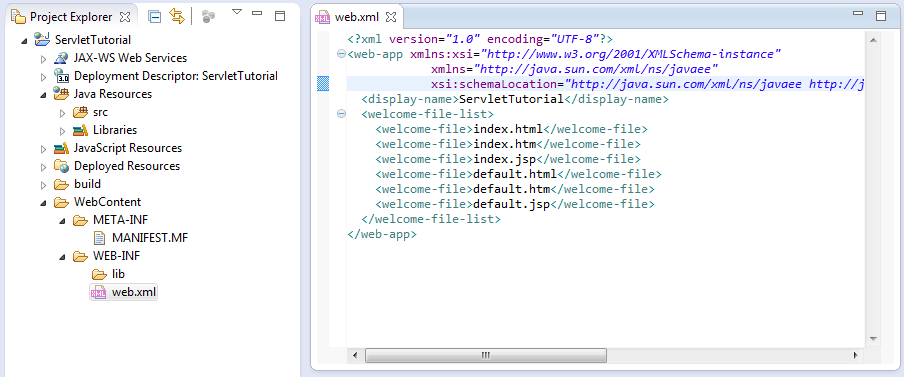This screenshot has width=904, height=377.
Task: Click the Java Resources package icon
Action: pyautogui.click(x=61, y=93)
